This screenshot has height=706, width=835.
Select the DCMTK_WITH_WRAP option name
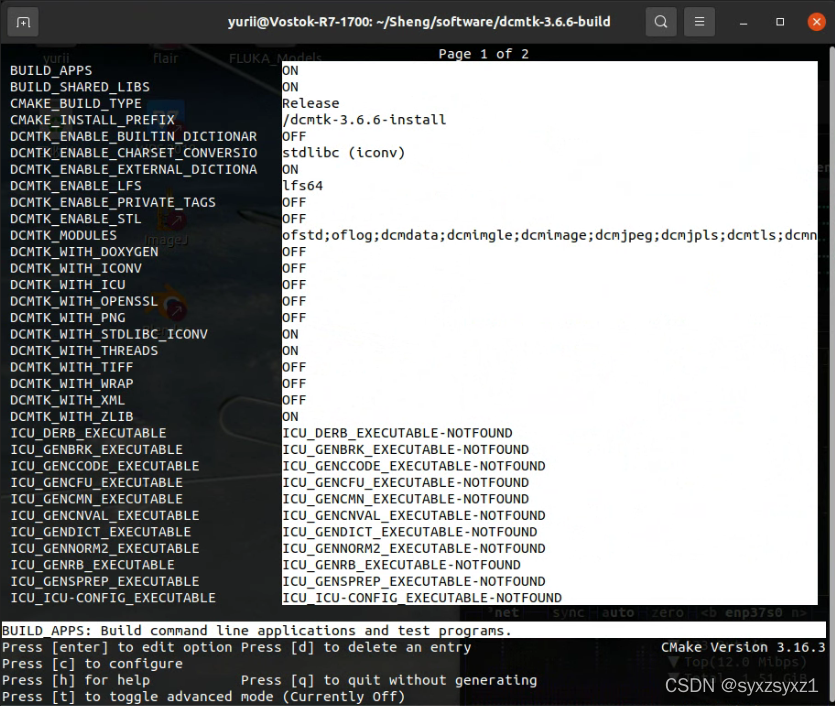click(x=71, y=384)
